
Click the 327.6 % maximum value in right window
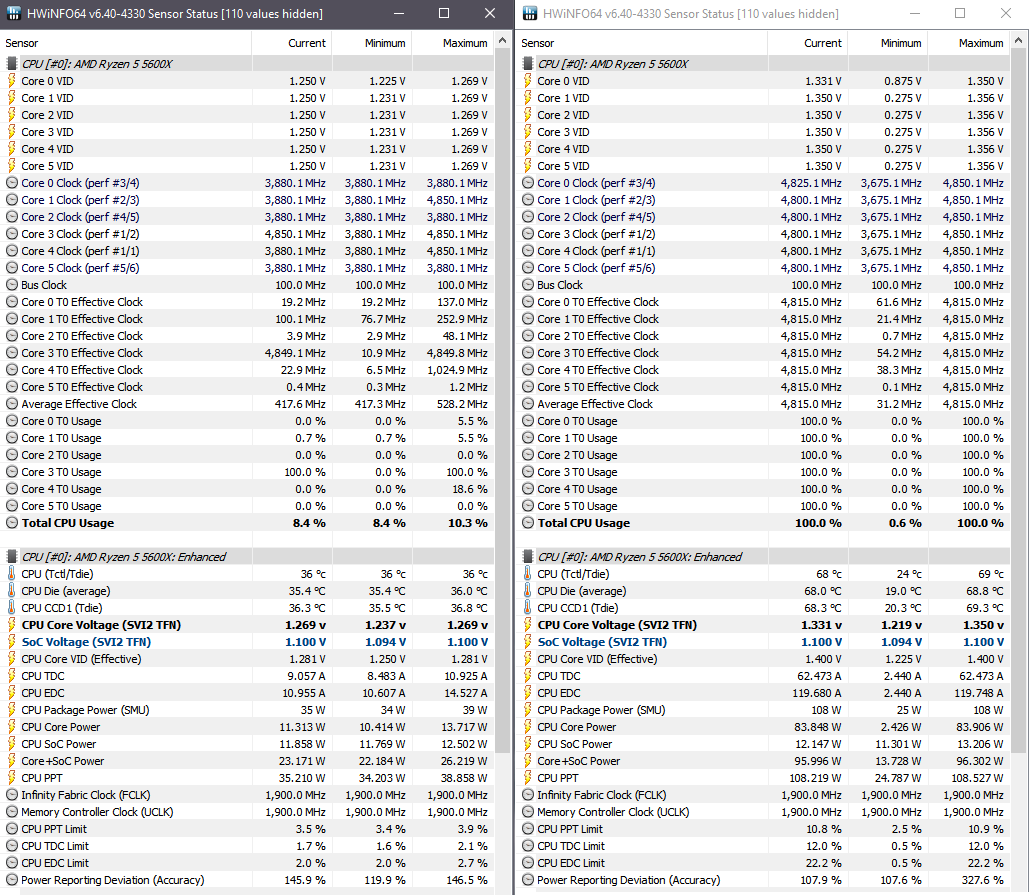pyautogui.click(x=984, y=880)
